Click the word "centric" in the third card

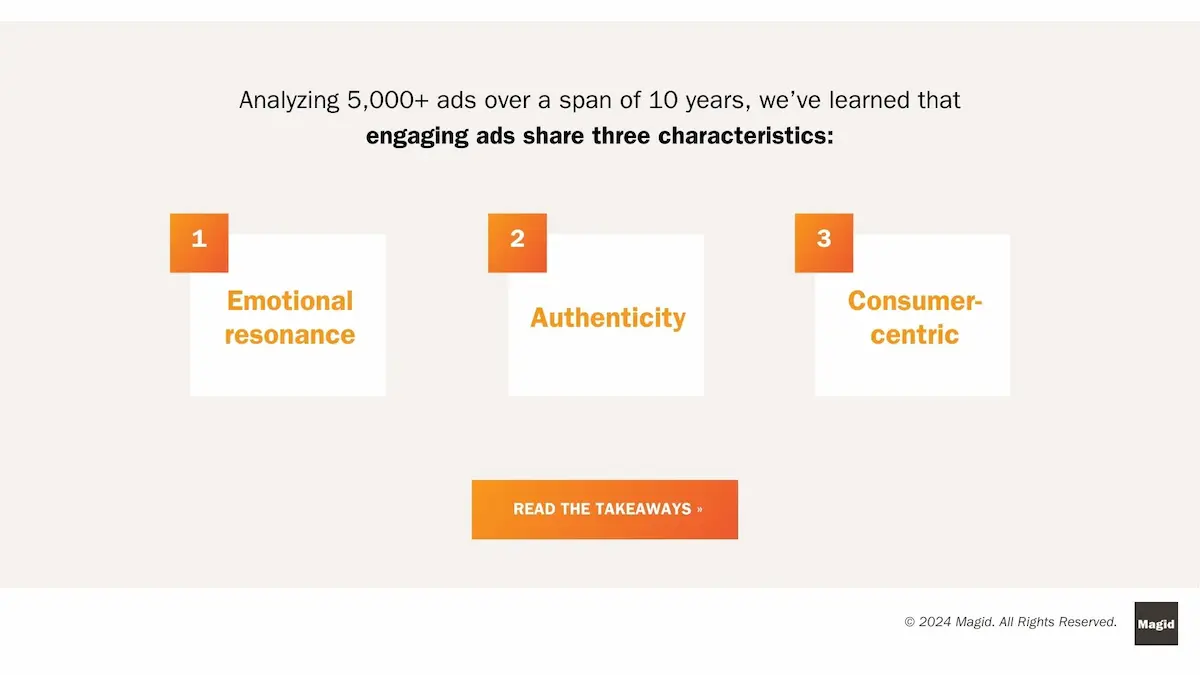(915, 335)
